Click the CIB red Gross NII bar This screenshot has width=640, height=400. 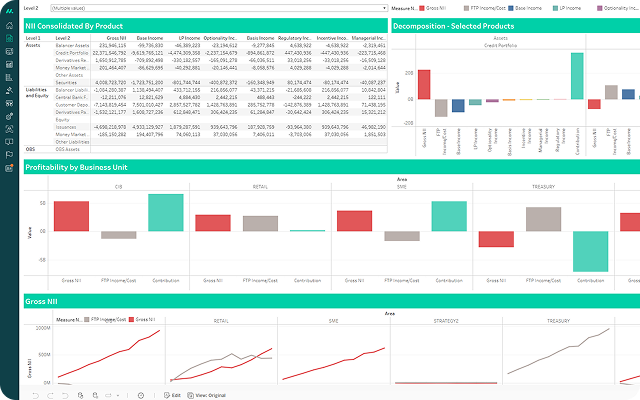pyautogui.click(x=71, y=216)
